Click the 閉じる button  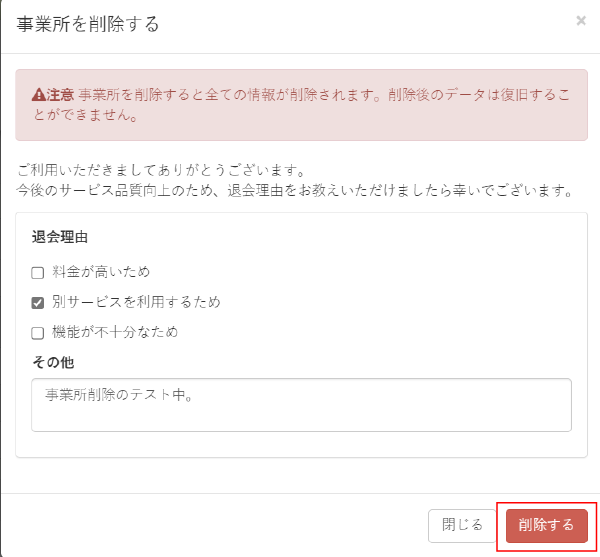[x=462, y=525]
